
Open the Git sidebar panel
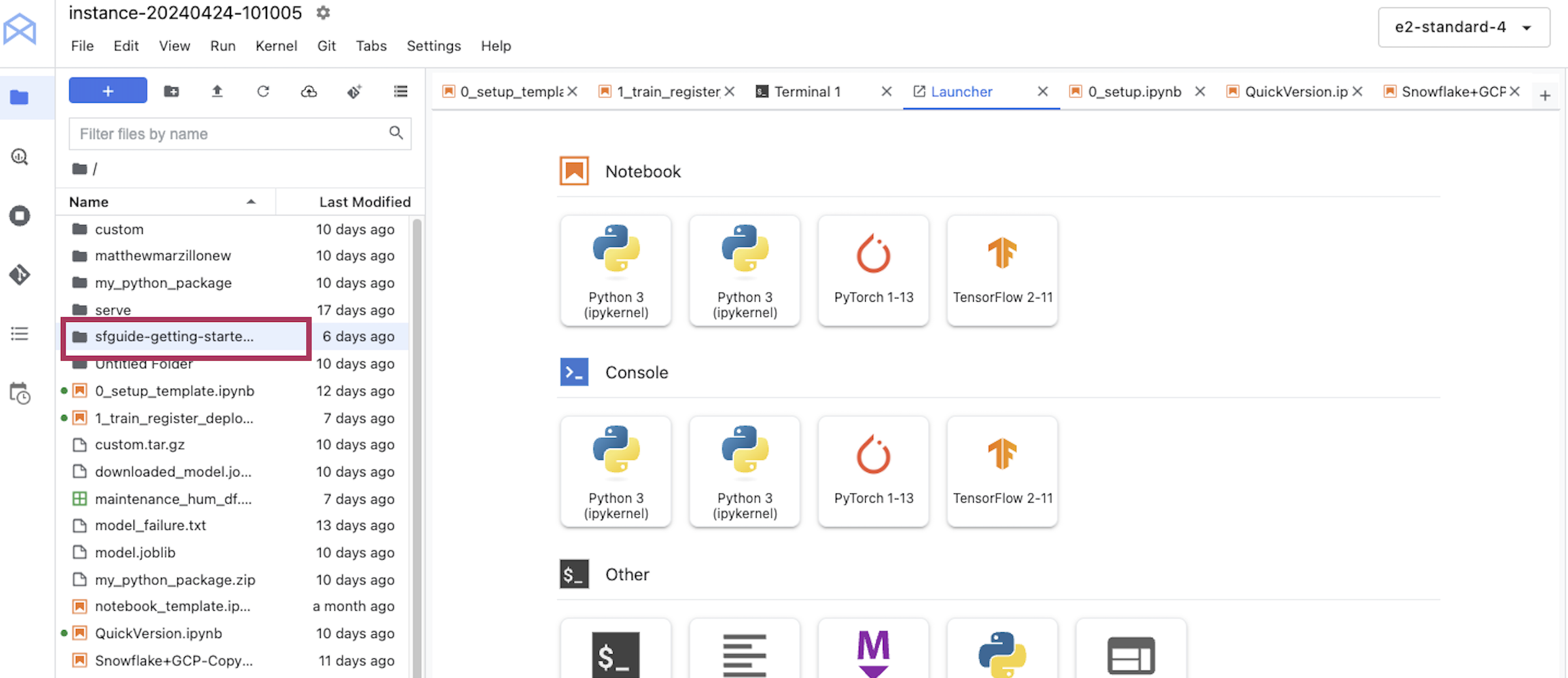(20, 275)
